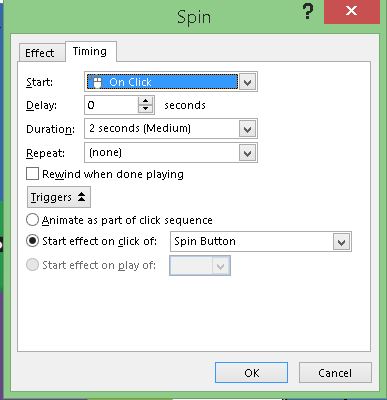The image size is (387, 400).
Task: Click inside the Delay input field
Action: [x=111, y=105]
